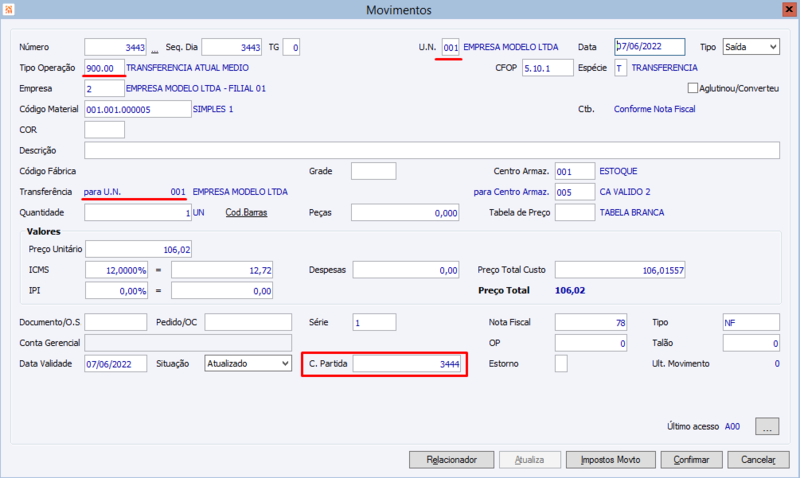Focus the Grade field

tap(373, 171)
